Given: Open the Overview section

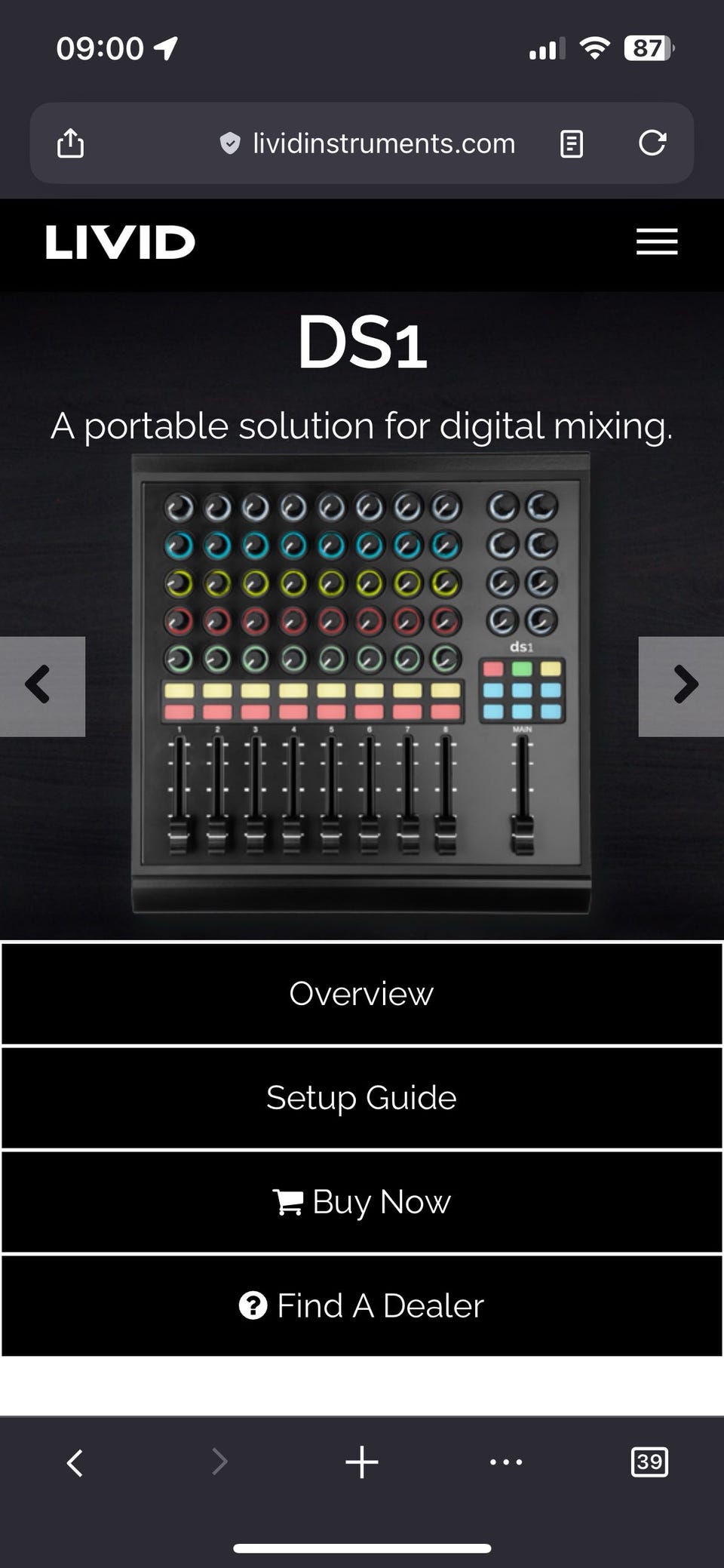Looking at the screenshot, I should pyautogui.click(x=362, y=994).
